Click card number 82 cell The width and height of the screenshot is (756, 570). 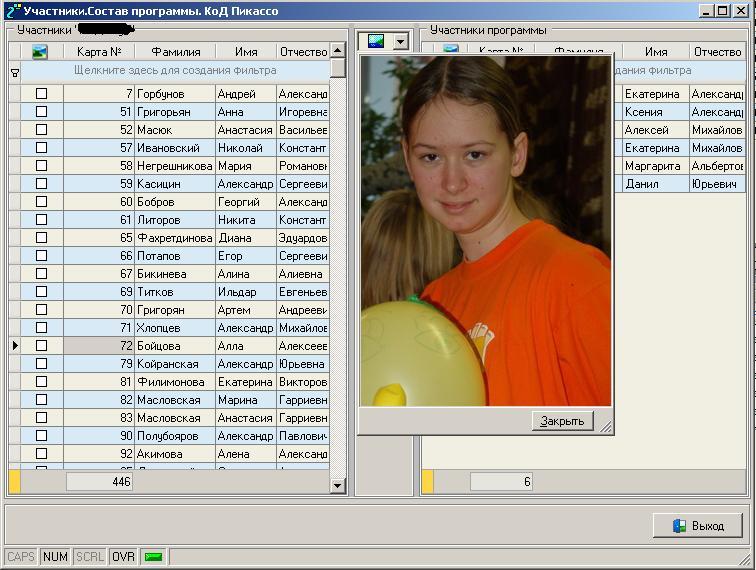(99, 400)
